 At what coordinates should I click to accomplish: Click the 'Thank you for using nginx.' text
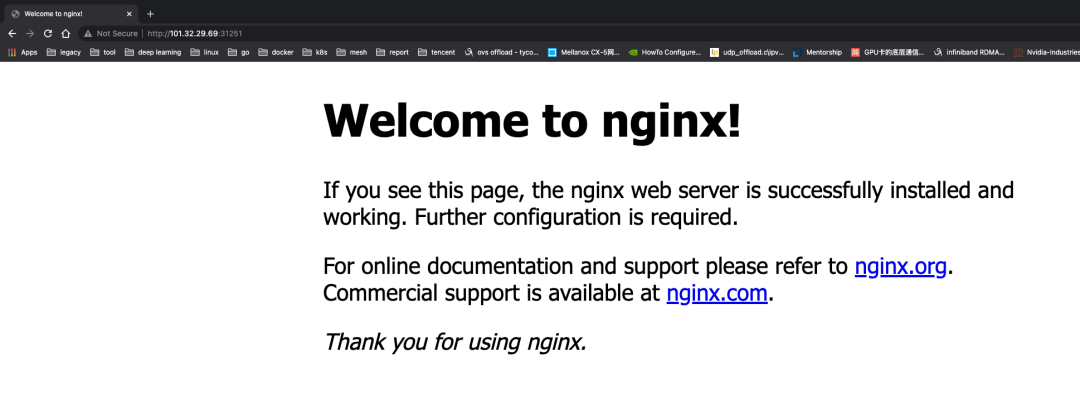(455, 342)
